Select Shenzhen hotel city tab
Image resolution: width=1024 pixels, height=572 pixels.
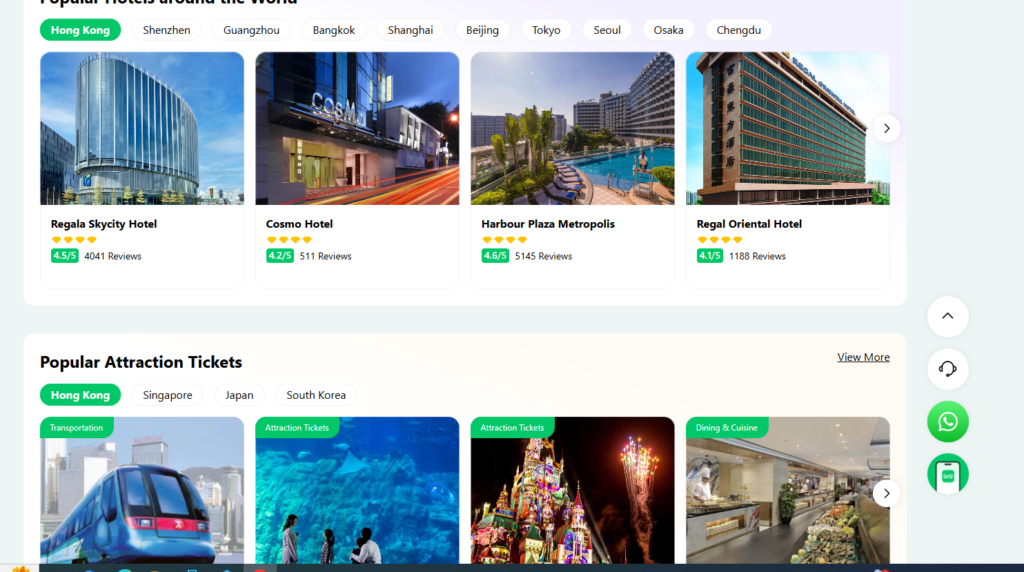(166, 30)
